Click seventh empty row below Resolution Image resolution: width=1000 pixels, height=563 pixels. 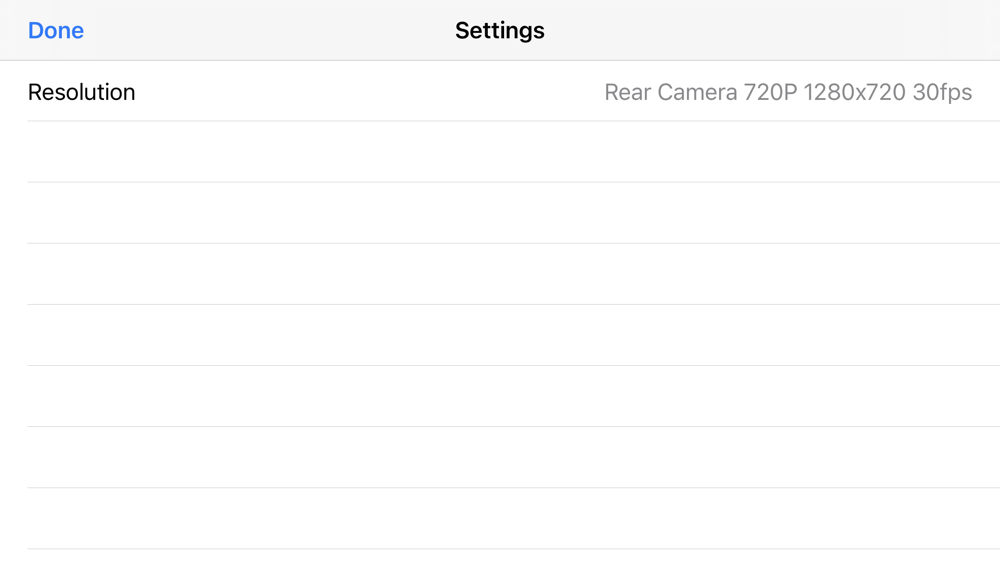[x=500, y=518]
